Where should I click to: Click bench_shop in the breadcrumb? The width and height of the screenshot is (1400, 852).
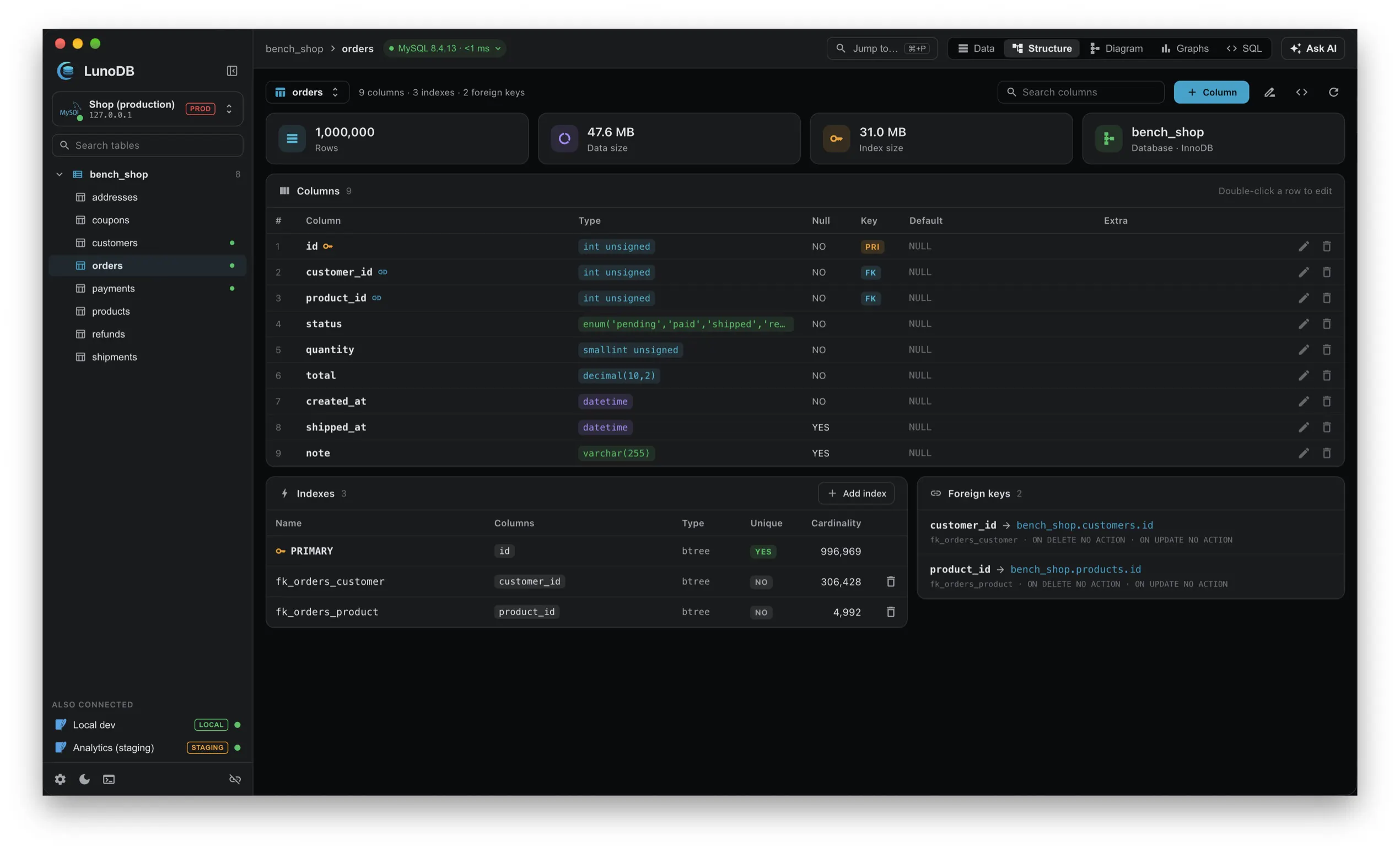[x=294, y=48]
